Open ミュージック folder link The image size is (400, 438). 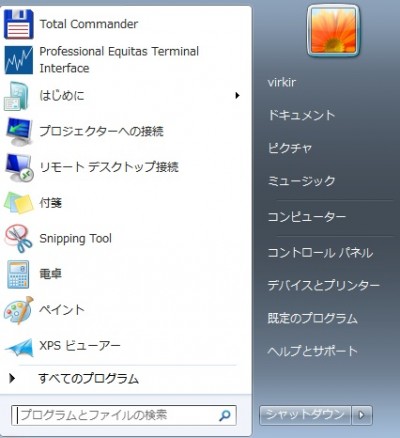[301, 181]
